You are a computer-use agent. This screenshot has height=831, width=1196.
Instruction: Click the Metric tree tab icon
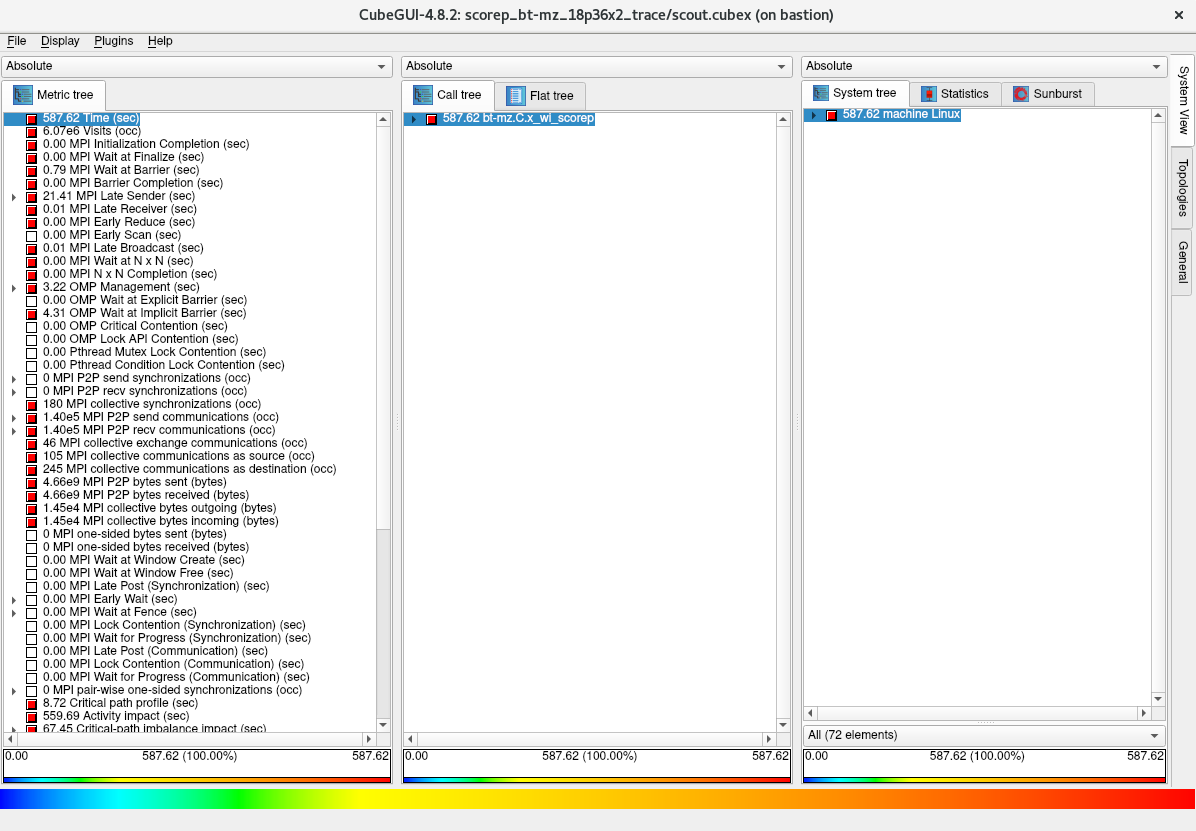(22, 95)
